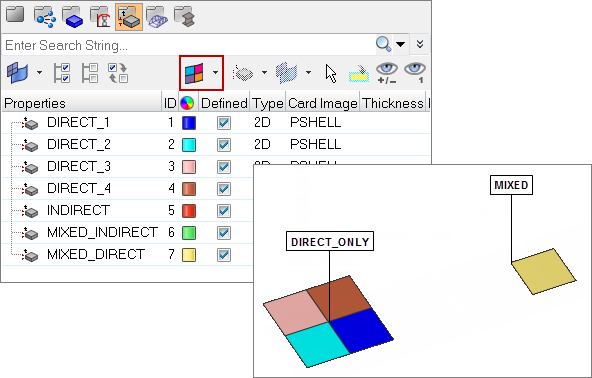
Task: Sort by the ID column header
Action: [x=170, y=103]
